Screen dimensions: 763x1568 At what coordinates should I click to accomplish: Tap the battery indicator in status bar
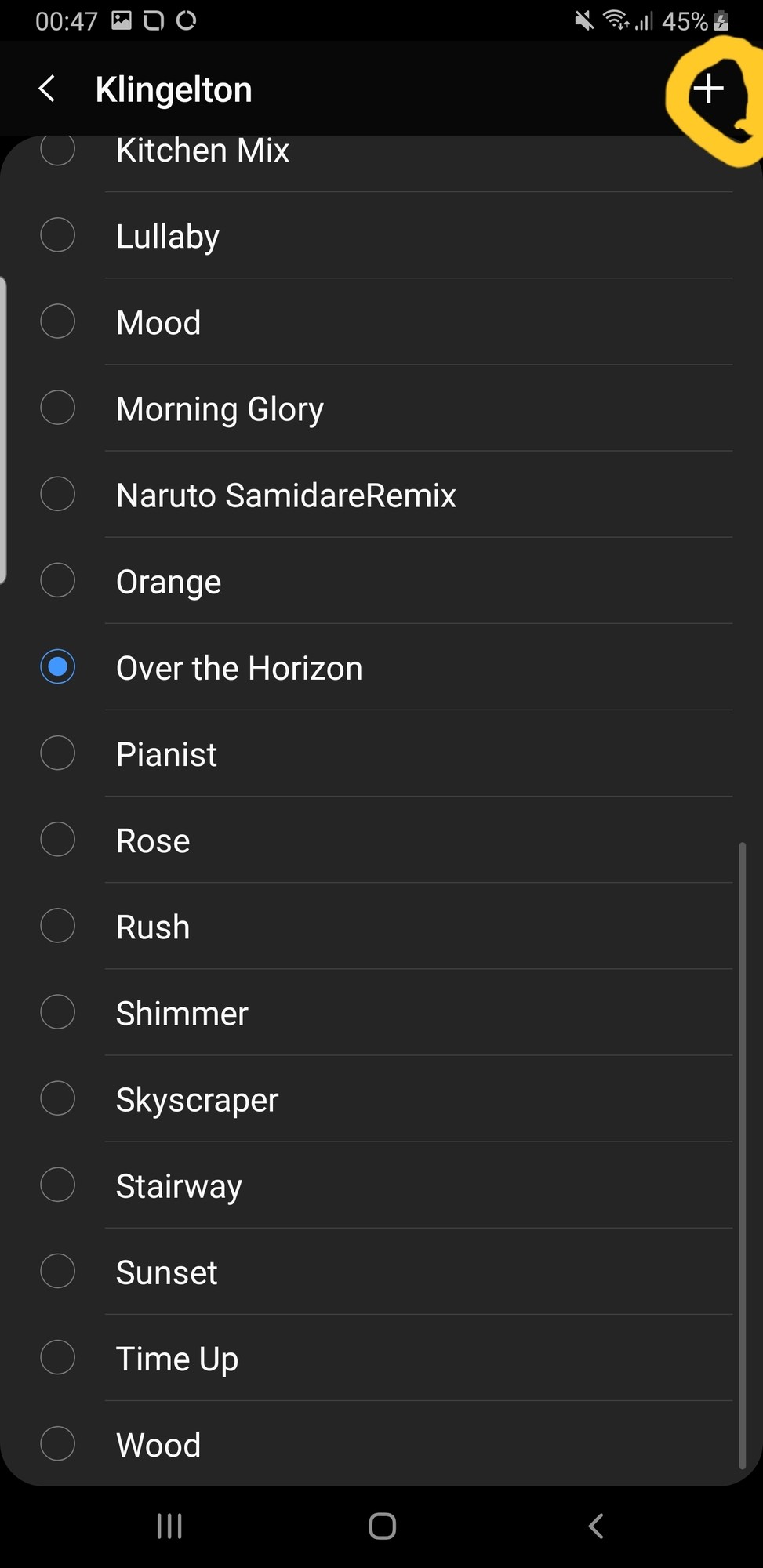pos(721,21)
